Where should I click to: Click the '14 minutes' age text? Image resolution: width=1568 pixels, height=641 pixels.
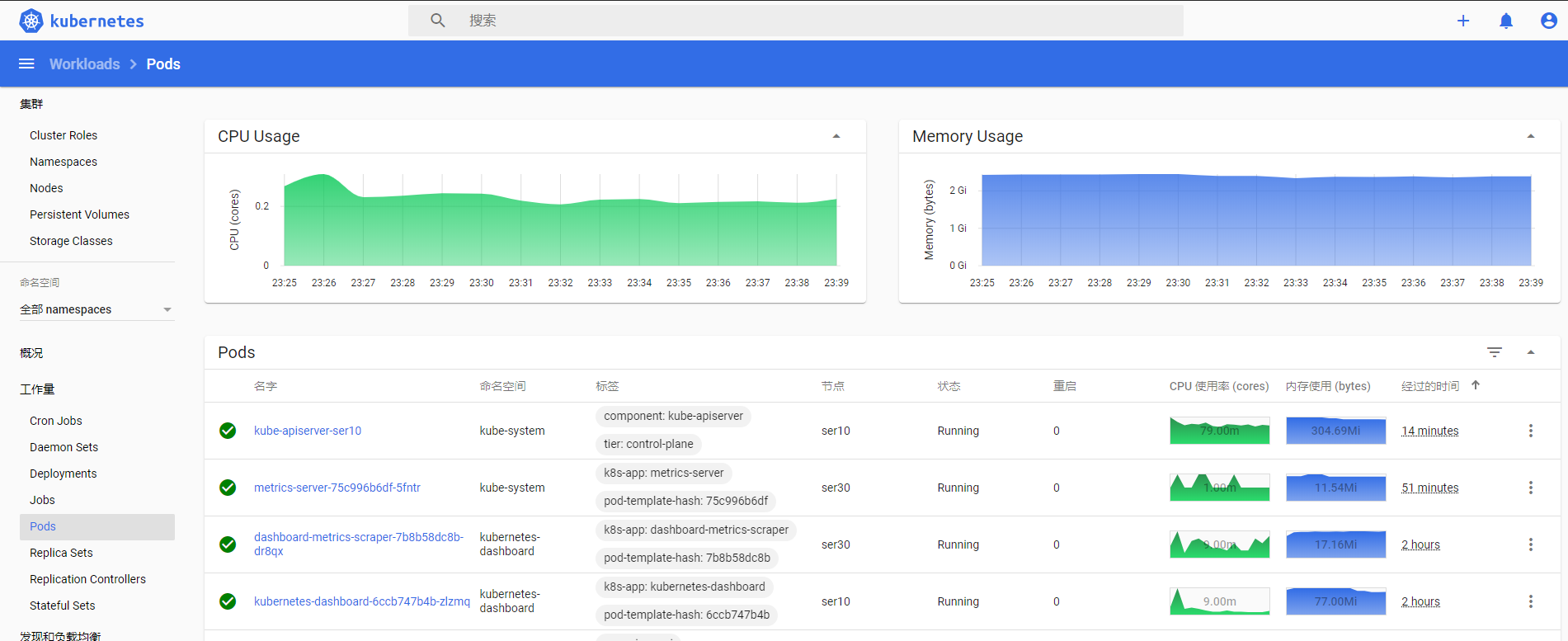1429,431
